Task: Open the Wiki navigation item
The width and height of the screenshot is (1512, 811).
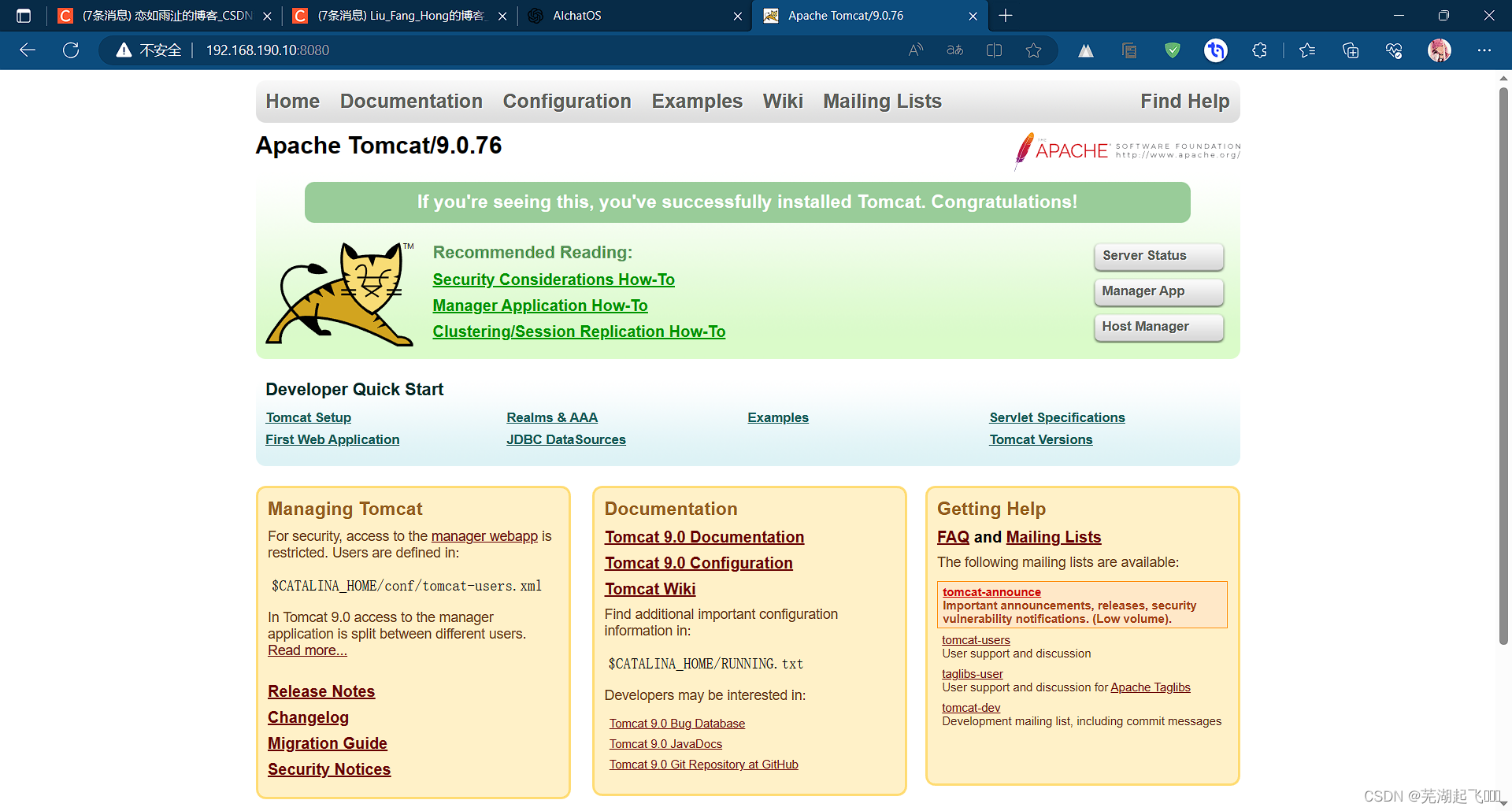Action: point(783,102)
